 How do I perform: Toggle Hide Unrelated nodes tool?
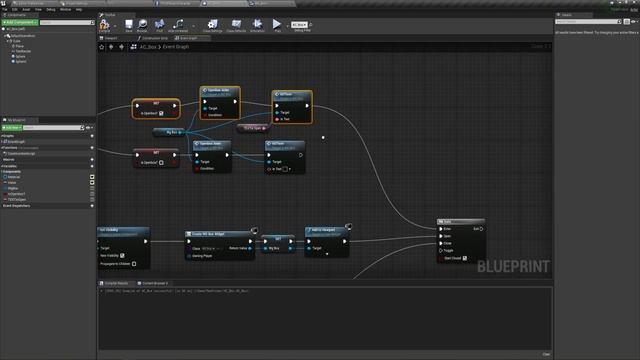[178, 24]
